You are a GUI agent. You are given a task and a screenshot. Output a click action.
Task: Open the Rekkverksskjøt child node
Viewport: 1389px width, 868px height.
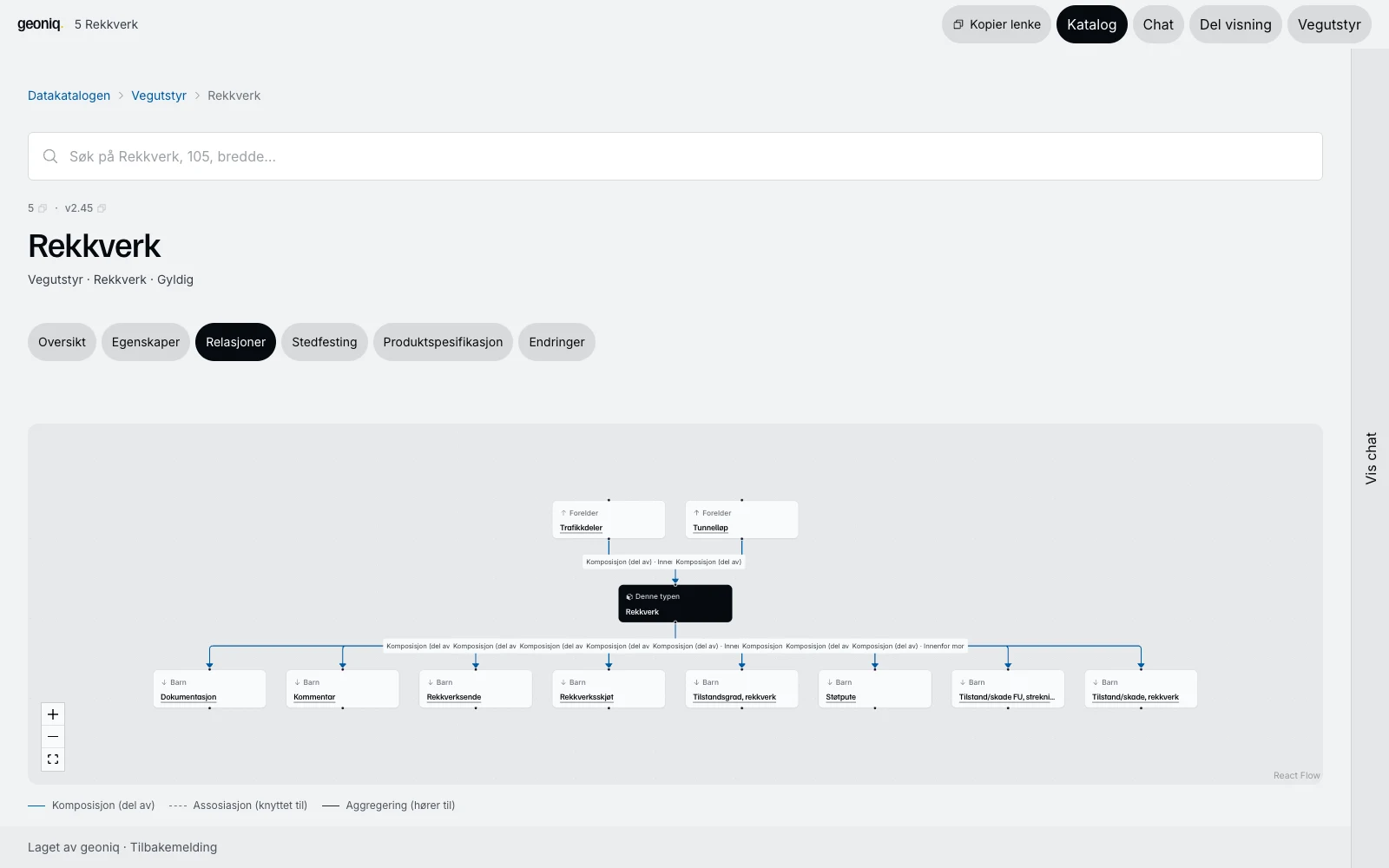click(609, 689)
